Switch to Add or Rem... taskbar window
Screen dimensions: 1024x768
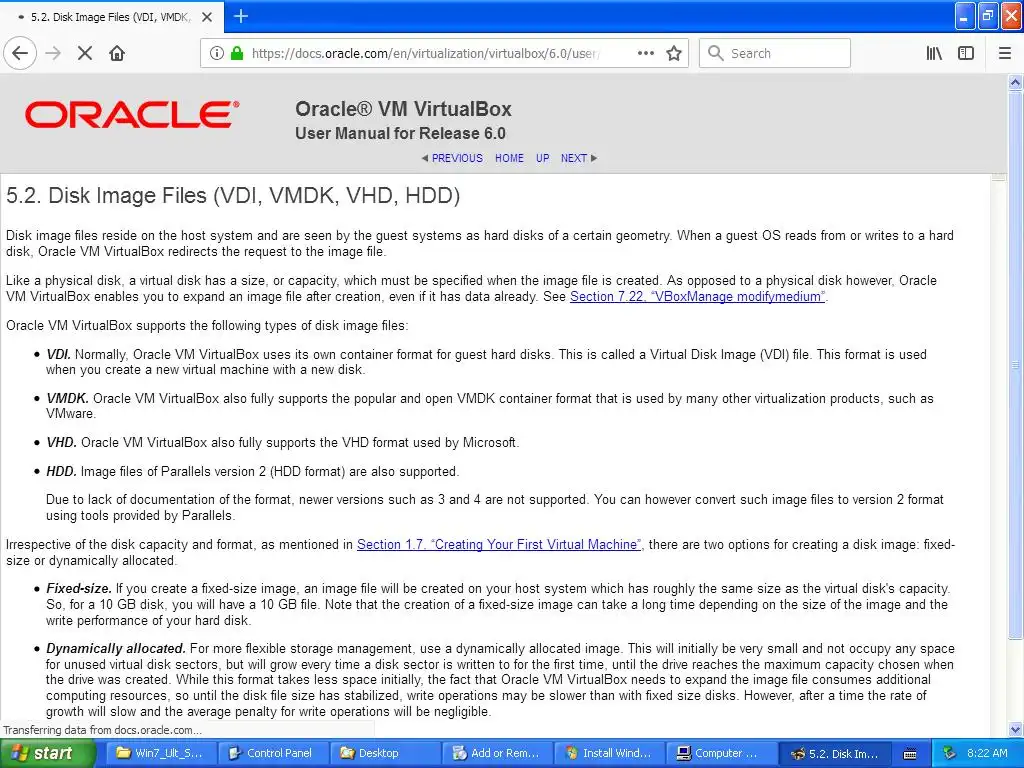click(x=498, y=754)
